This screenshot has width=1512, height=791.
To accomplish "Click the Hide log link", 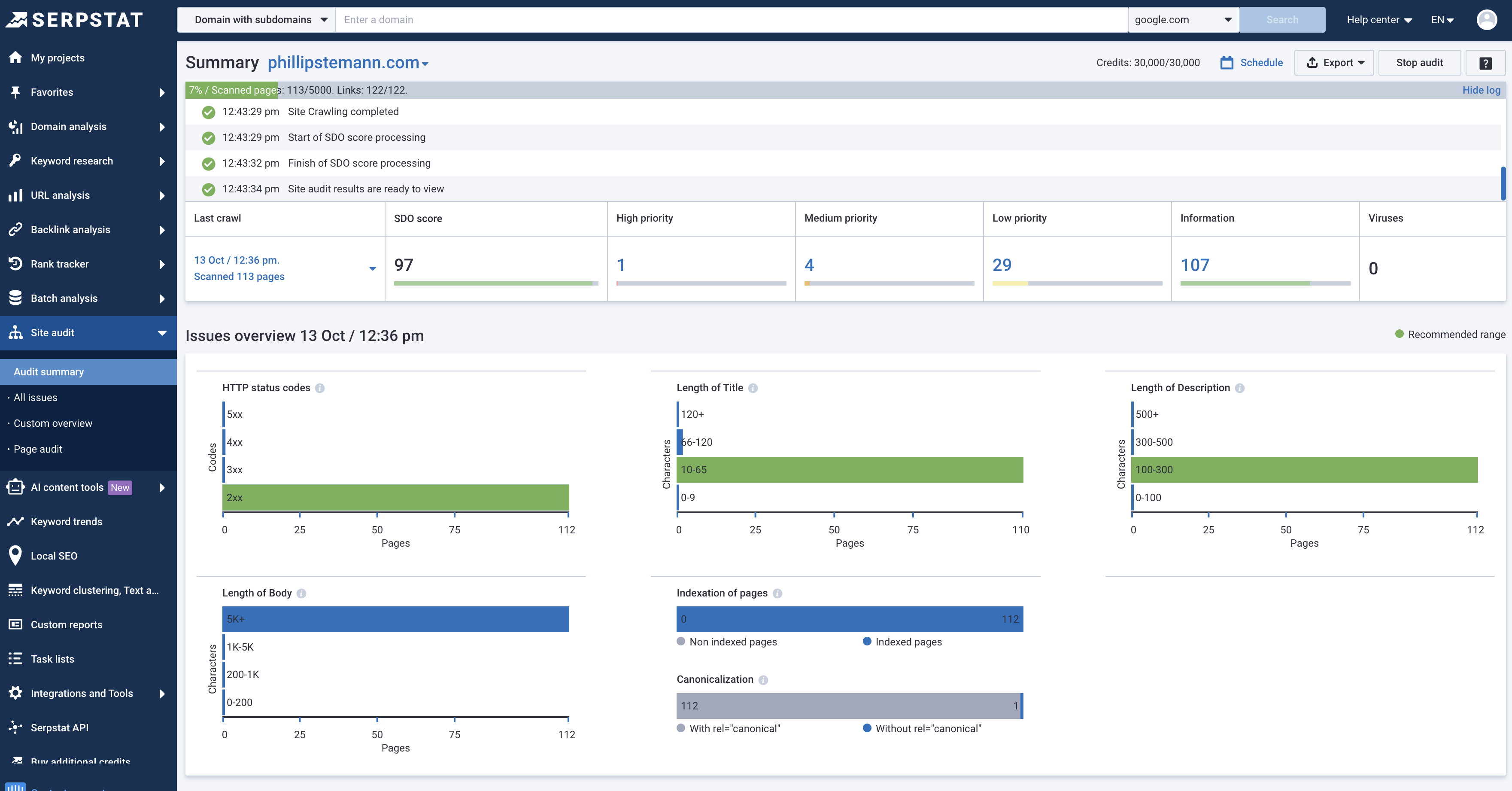I will (x=1481, y=90).
